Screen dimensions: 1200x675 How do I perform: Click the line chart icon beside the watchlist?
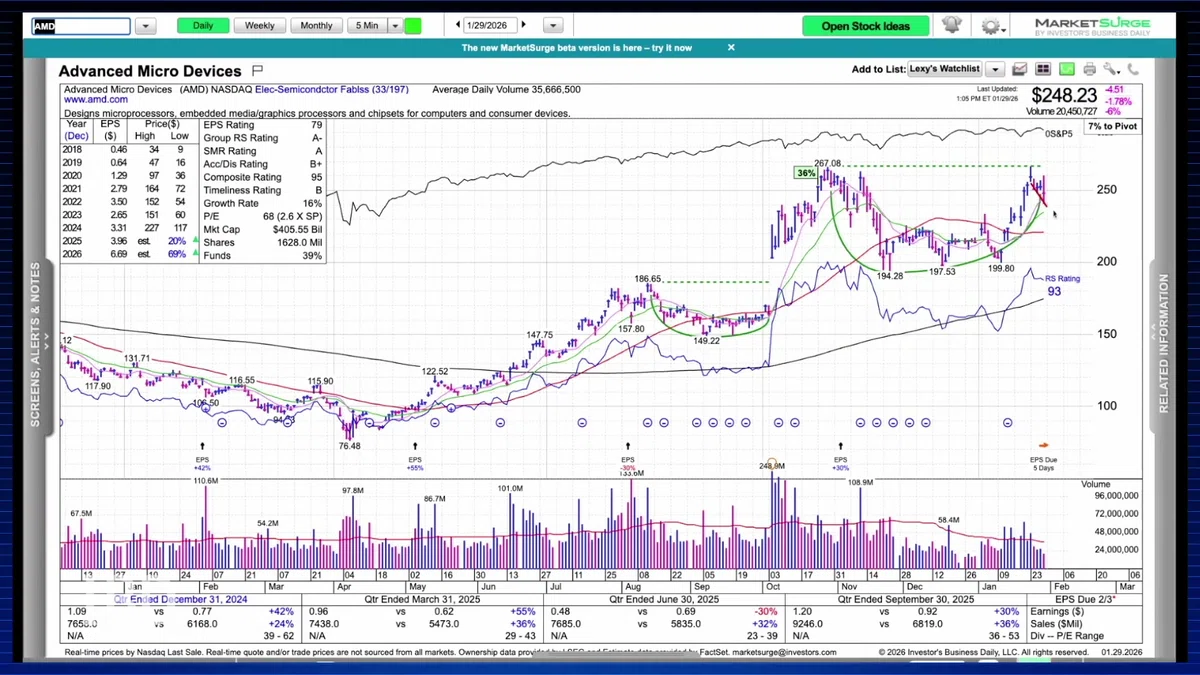click(1020, 69)
